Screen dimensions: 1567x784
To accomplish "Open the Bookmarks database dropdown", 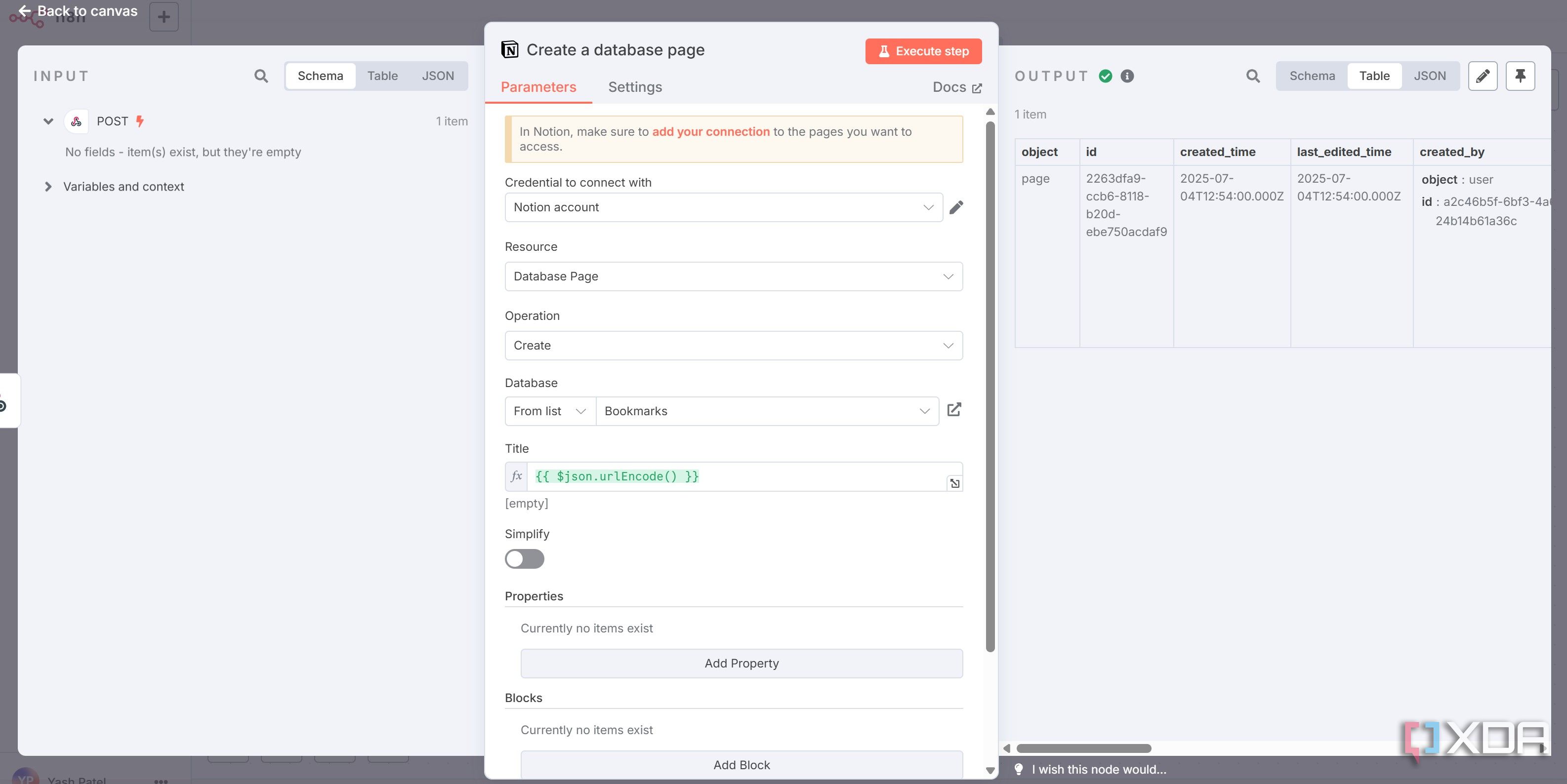I will 767,411.
